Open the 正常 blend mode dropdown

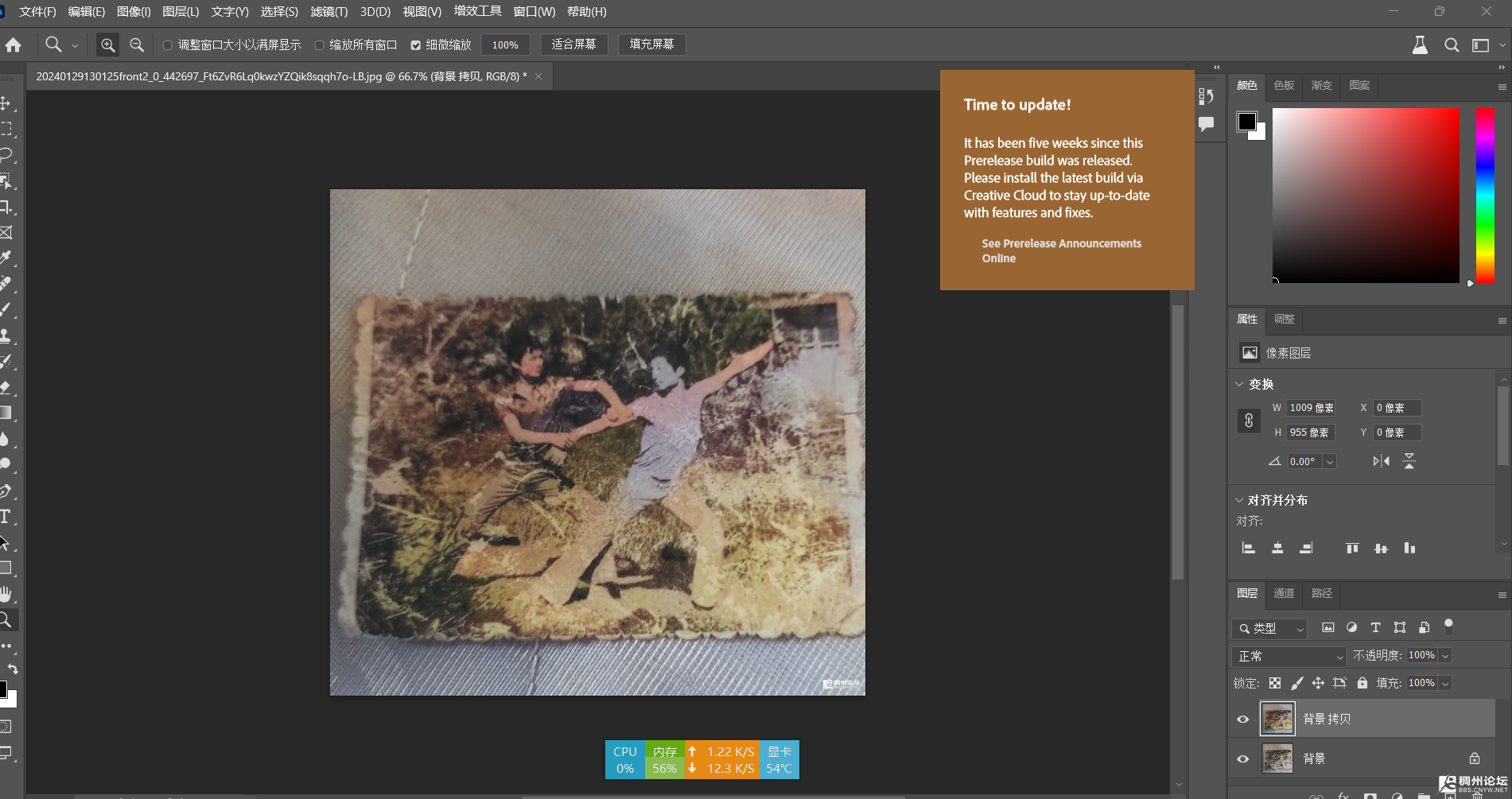pyautogui.click(x=1289, y=656)
